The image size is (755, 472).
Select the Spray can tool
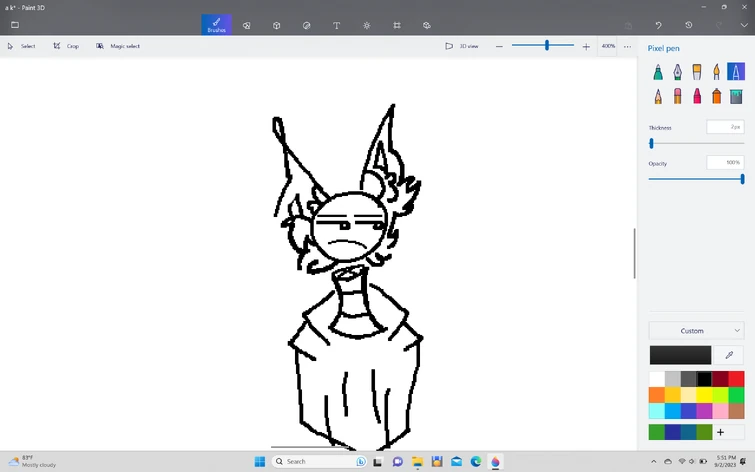716,96
